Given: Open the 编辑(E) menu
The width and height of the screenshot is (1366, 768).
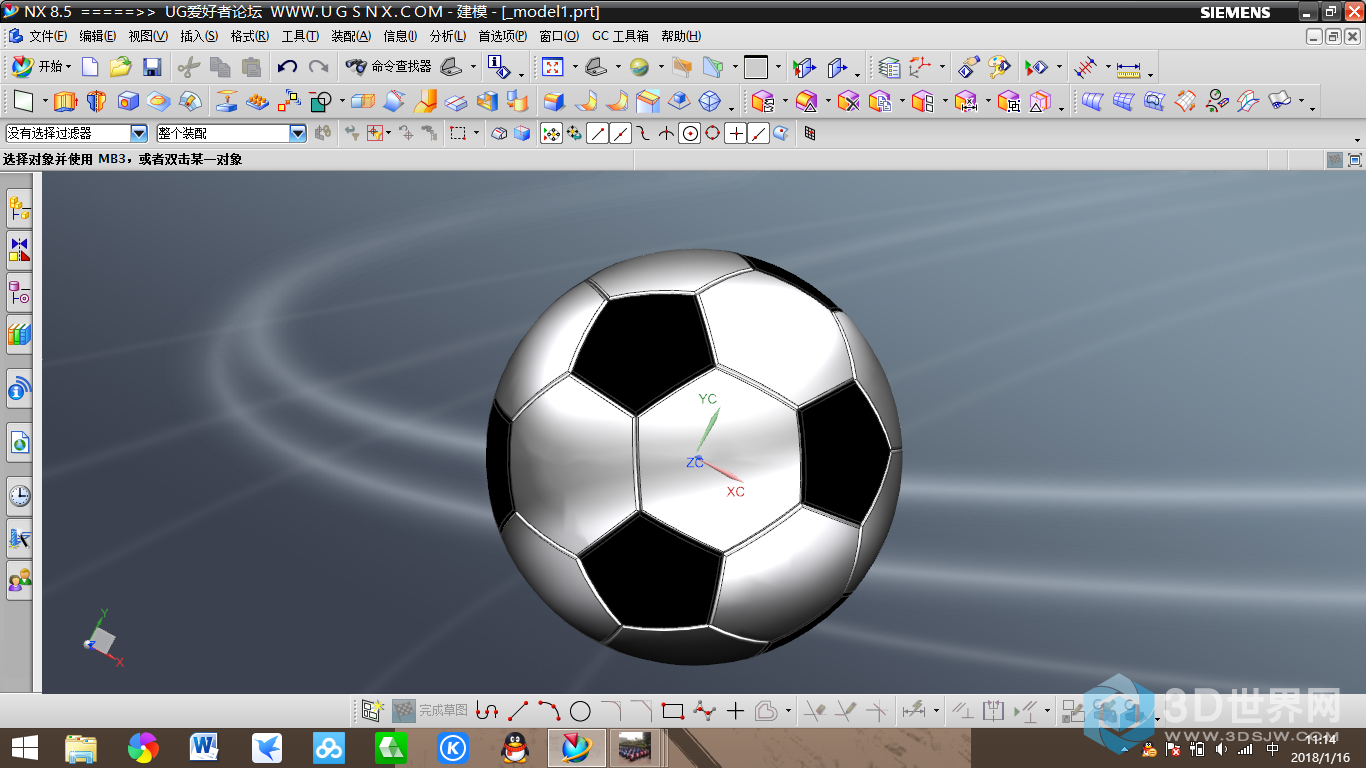Looking at the screenshot, I should (x=97, y=36).
